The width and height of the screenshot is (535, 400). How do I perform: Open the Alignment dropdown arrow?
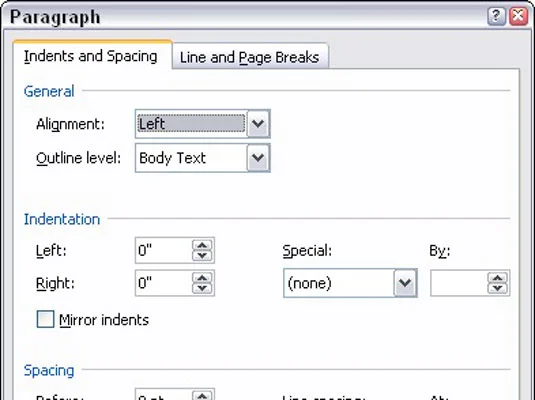(258, 124)
